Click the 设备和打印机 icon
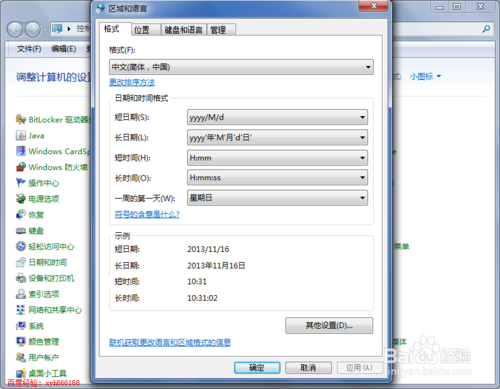 point(21,278)
